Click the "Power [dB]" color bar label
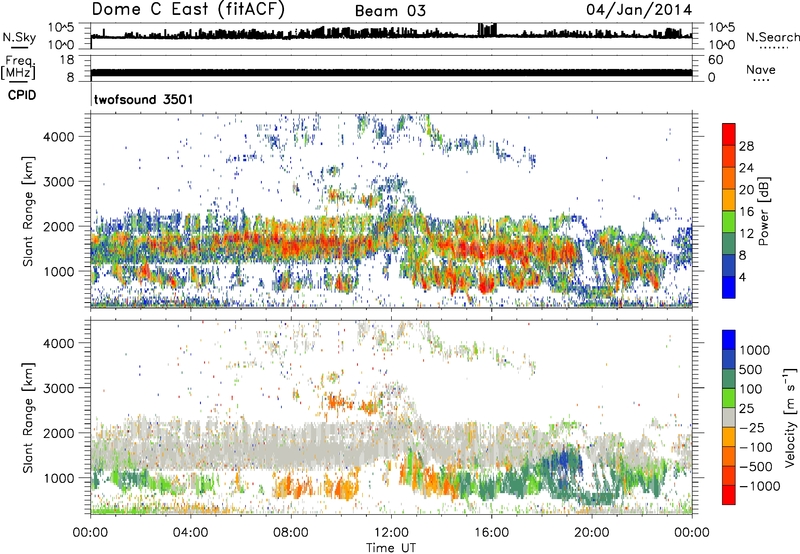The height and width of the screenshot is (554, 800). click(x=763, y=211)
